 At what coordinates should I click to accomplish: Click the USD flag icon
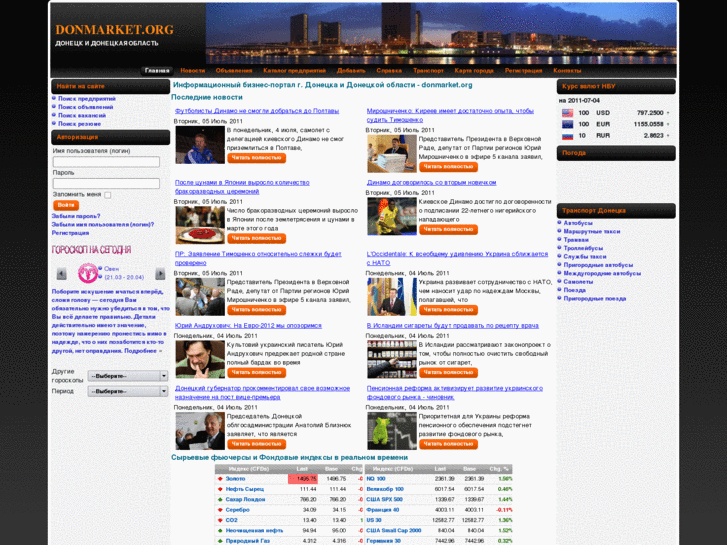pos(568,113)
